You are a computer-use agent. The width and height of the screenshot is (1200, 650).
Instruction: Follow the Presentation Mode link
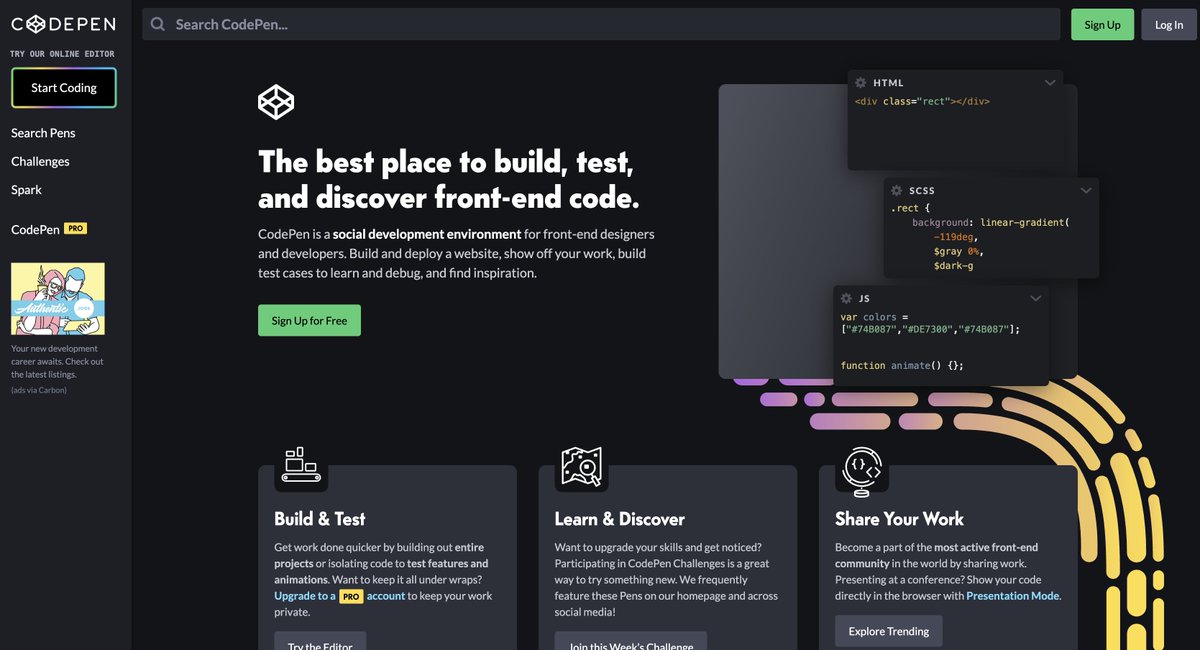coord(1013,596)
